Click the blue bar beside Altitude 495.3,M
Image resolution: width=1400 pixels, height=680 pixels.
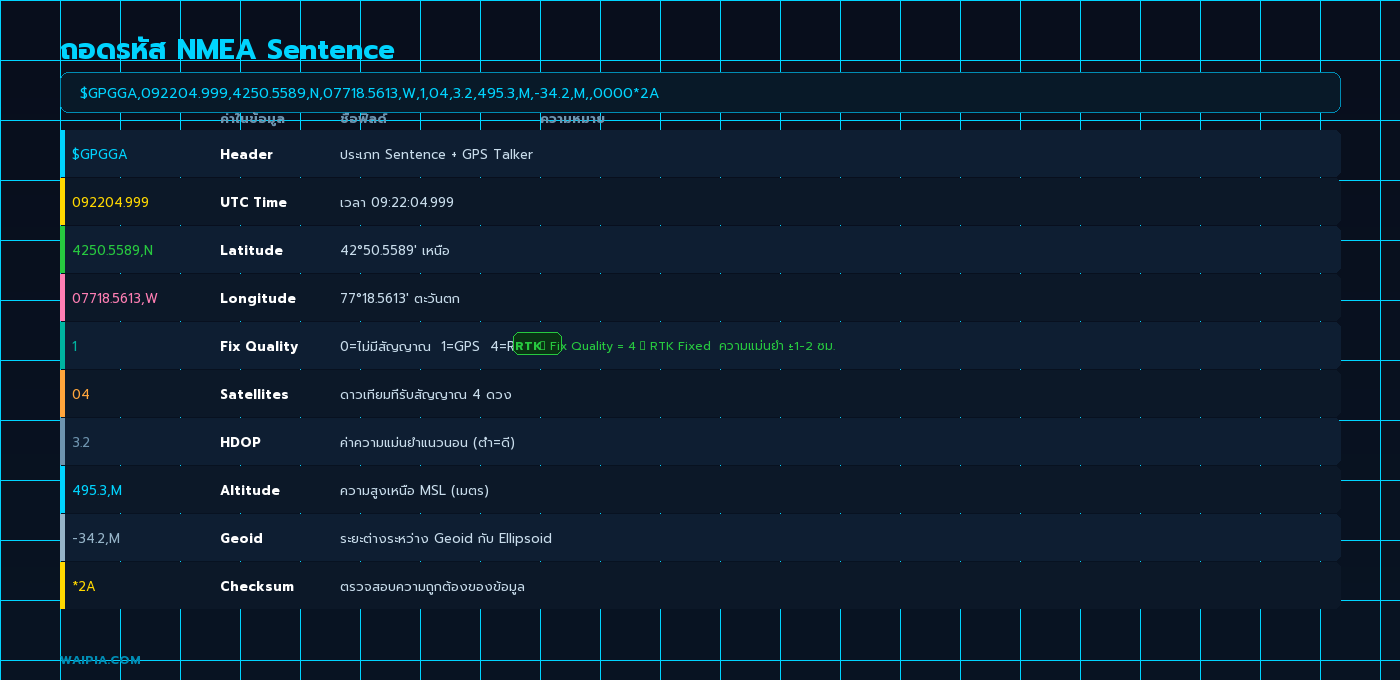pos(63,489)
